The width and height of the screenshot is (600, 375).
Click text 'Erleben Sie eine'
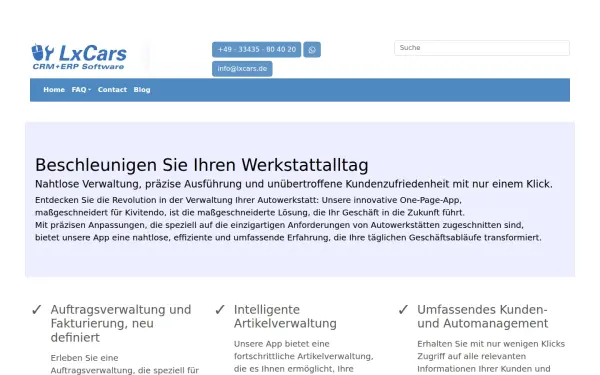84,358
